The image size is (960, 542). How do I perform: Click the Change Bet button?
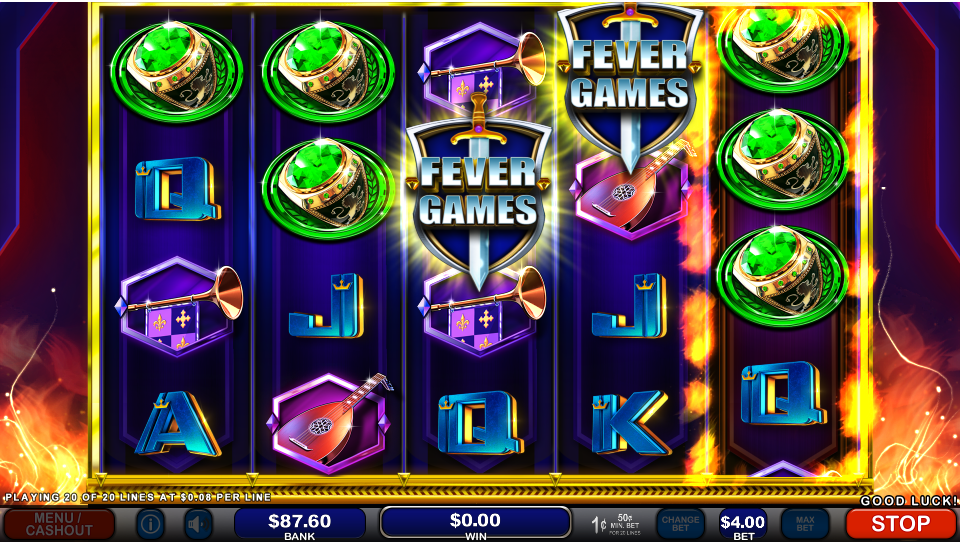click(680, 524)
